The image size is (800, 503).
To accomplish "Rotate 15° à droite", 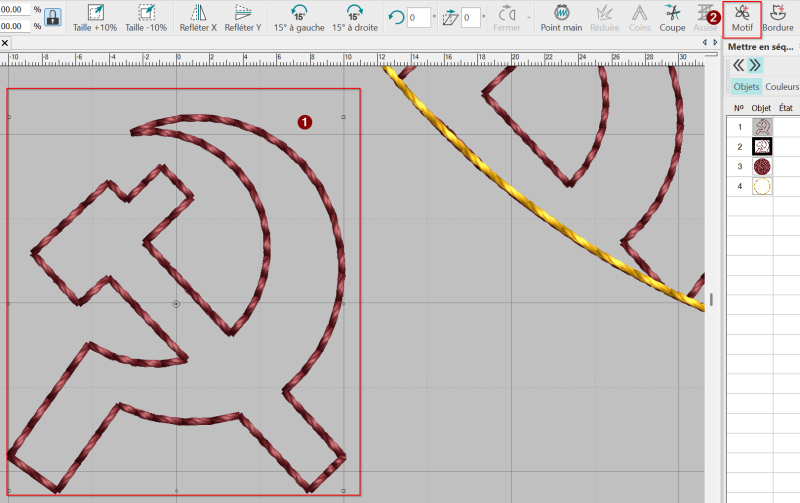I will point(355,18).
